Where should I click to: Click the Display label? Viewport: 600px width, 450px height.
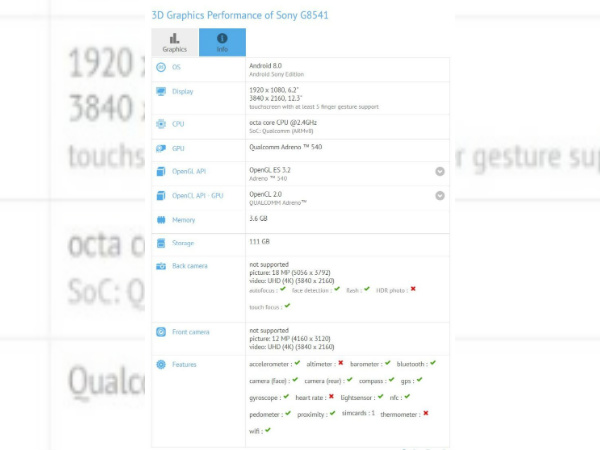(183, 92)
